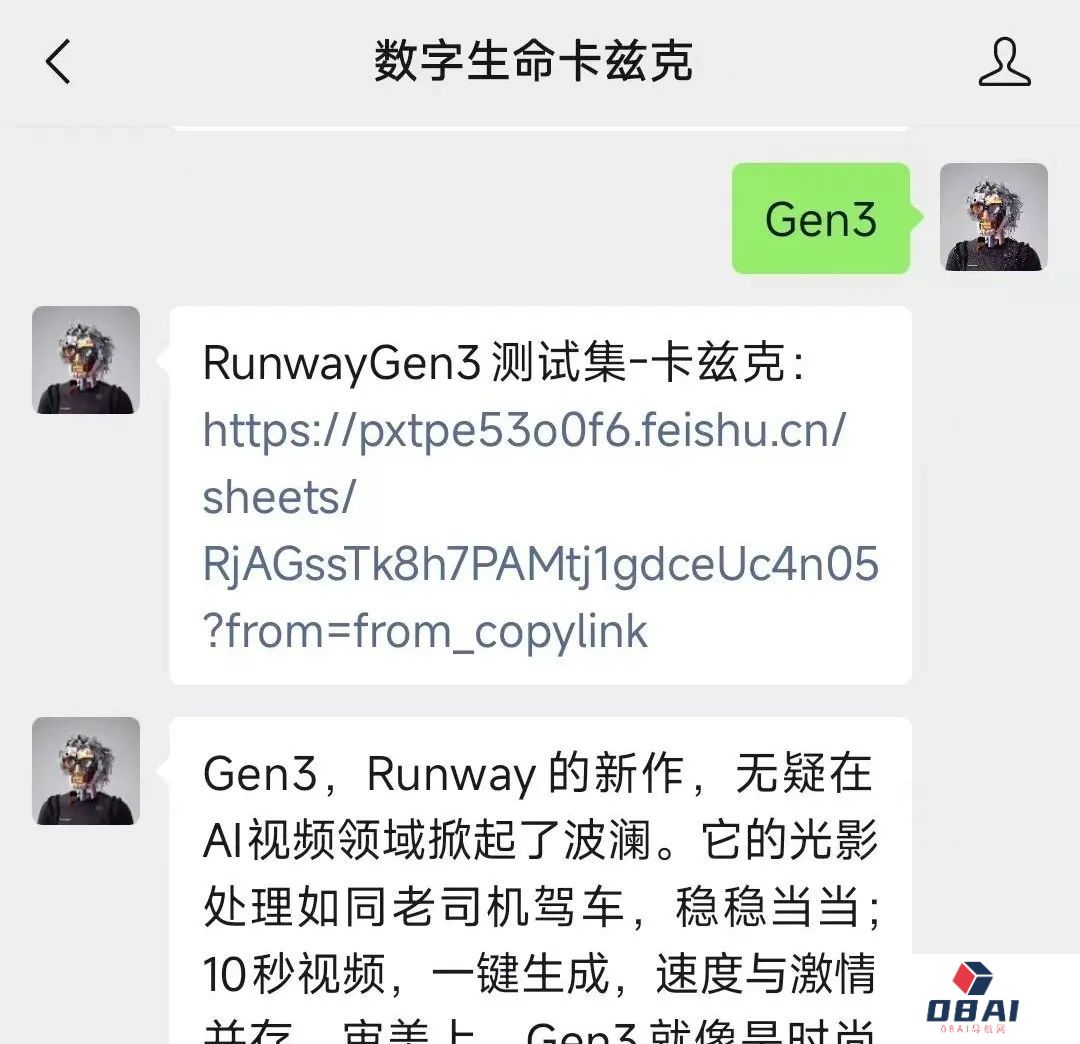The width and height of the screenshot is (1080, 1044).
Task: Open chat info via the profile icon
Action: click(x=1004, y=61)
